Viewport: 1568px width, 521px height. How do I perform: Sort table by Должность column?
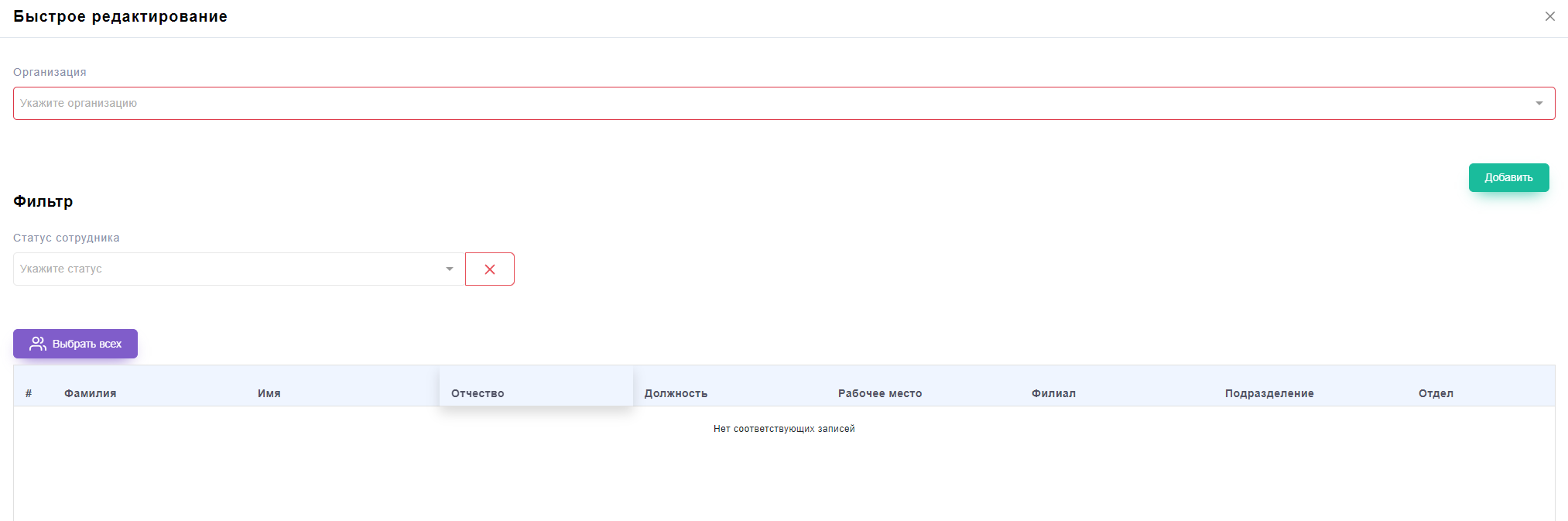676,393
